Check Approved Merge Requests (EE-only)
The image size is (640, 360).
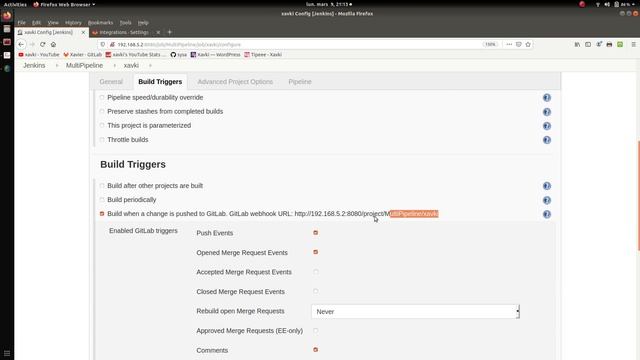point(316,331)
